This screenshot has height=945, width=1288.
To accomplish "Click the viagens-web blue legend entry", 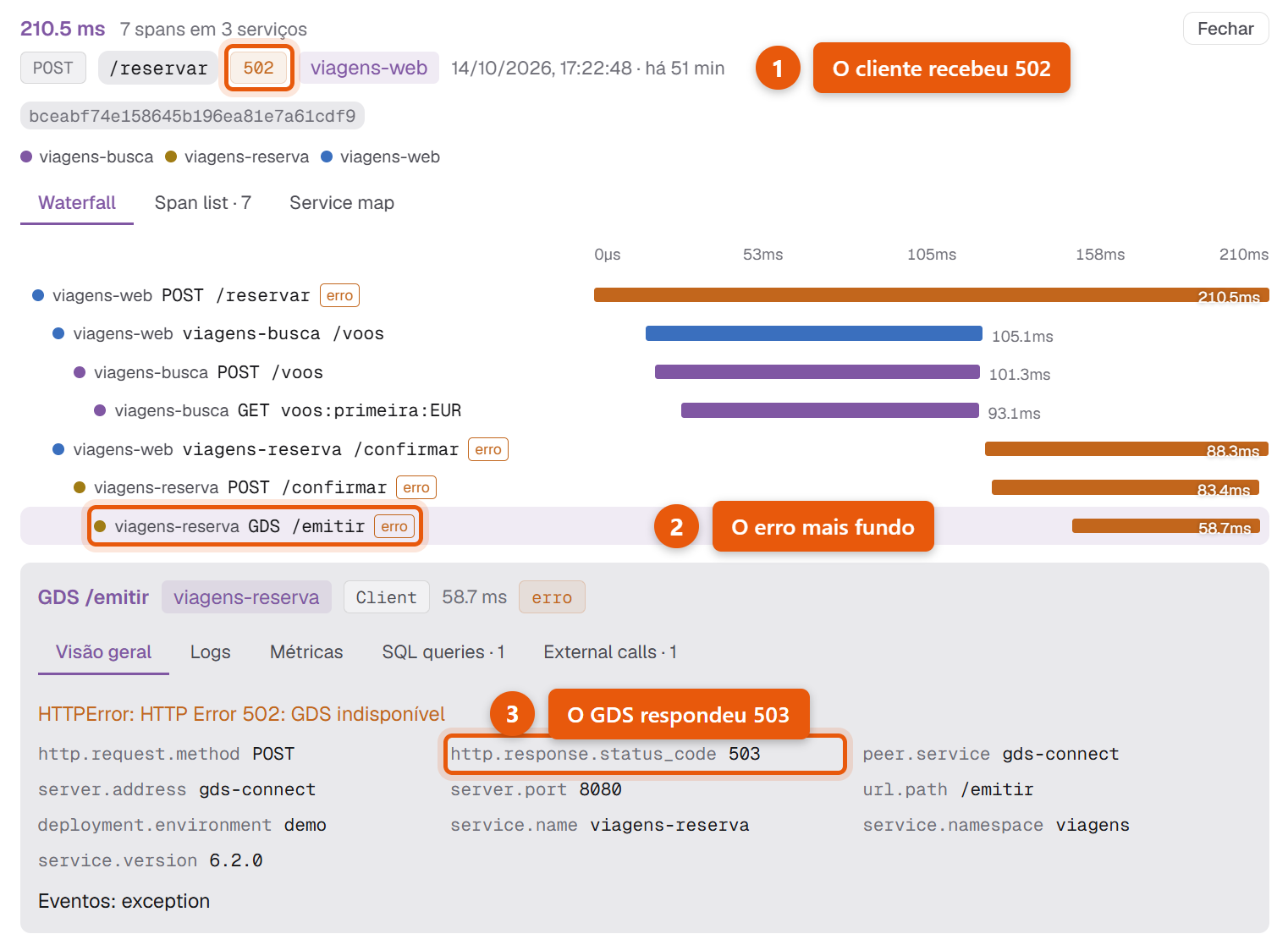I will 381,157.
